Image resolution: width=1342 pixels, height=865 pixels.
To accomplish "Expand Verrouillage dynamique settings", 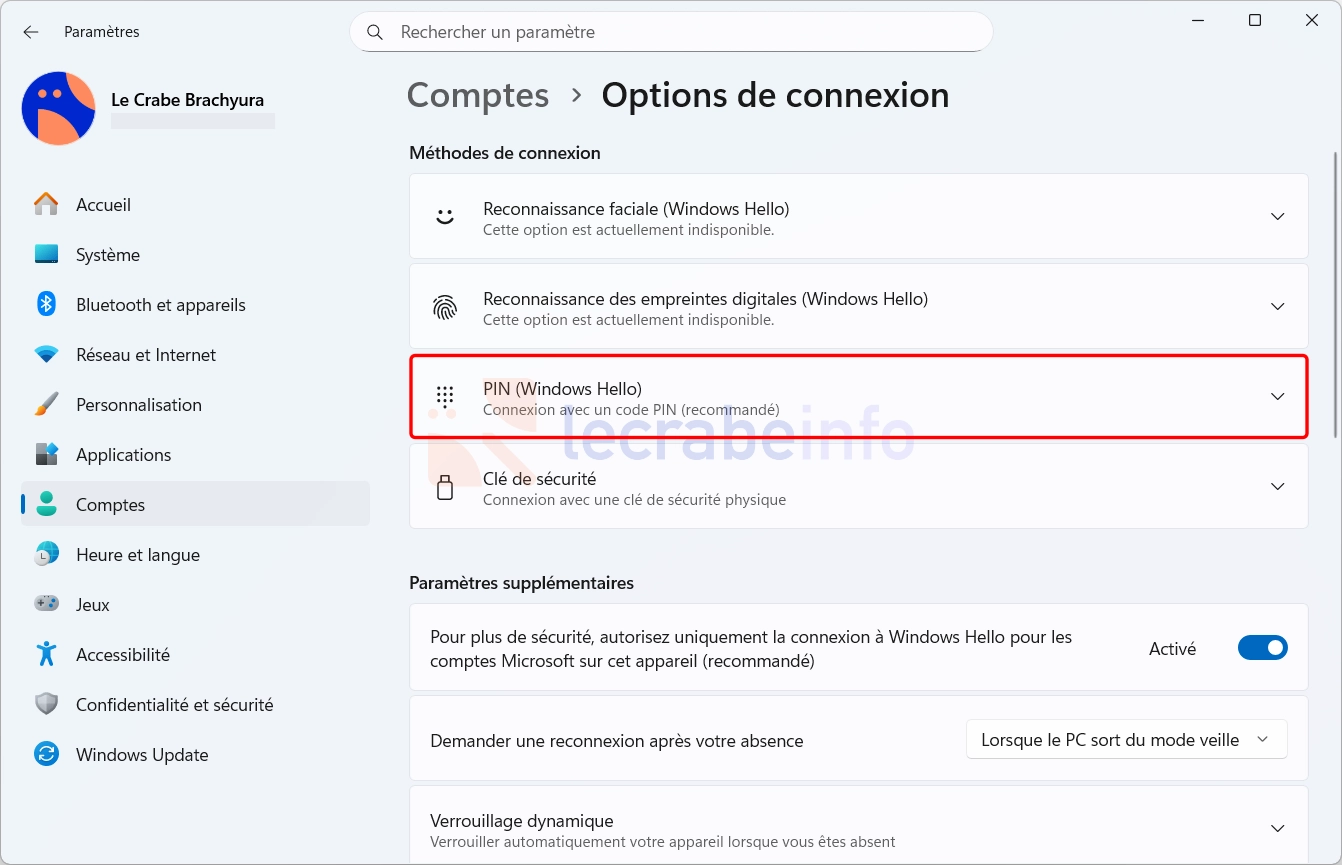I will 859,828.
